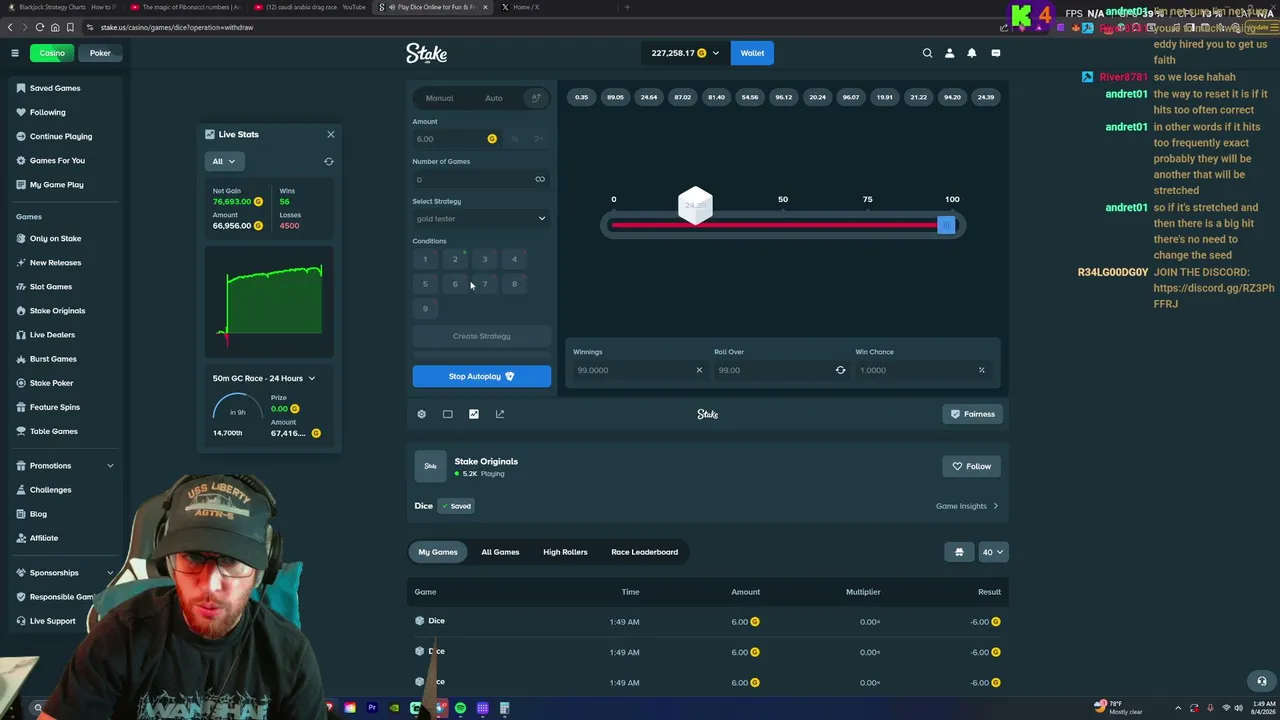Viewport: 1280px width, 720px height.
Task: Click the Winnings multiplier field
Action: [639, 370]
